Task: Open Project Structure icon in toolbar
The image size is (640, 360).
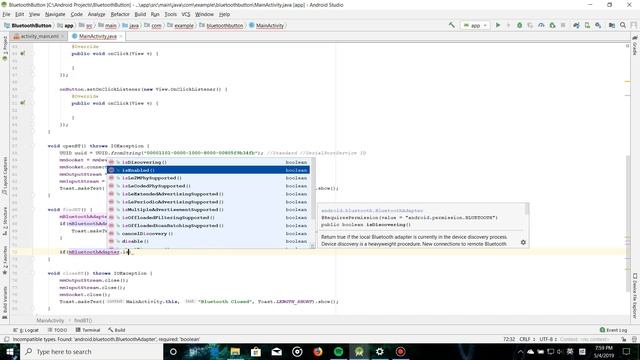Action: click(611, 25)
